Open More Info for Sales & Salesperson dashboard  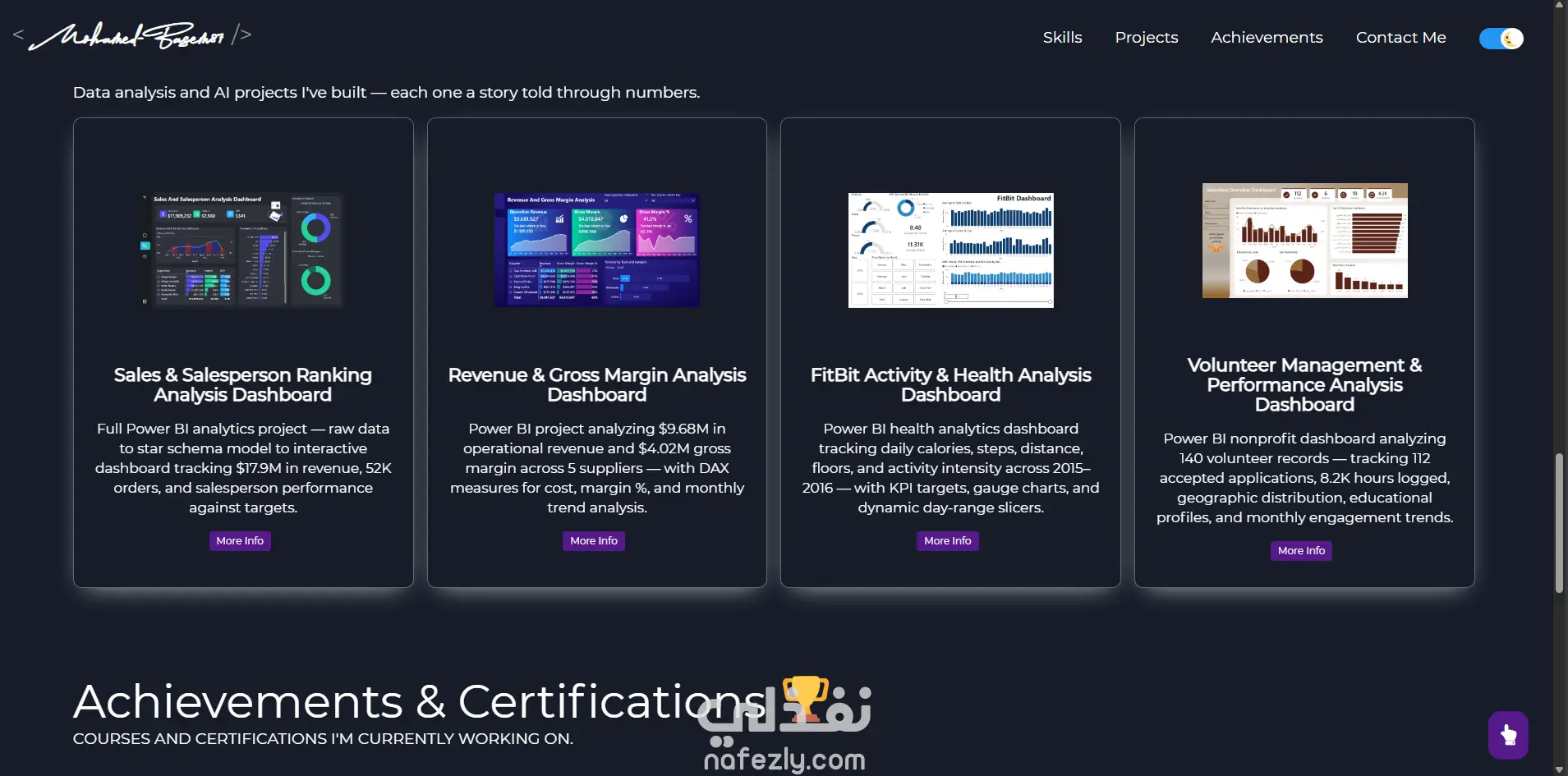pos(240,541)
